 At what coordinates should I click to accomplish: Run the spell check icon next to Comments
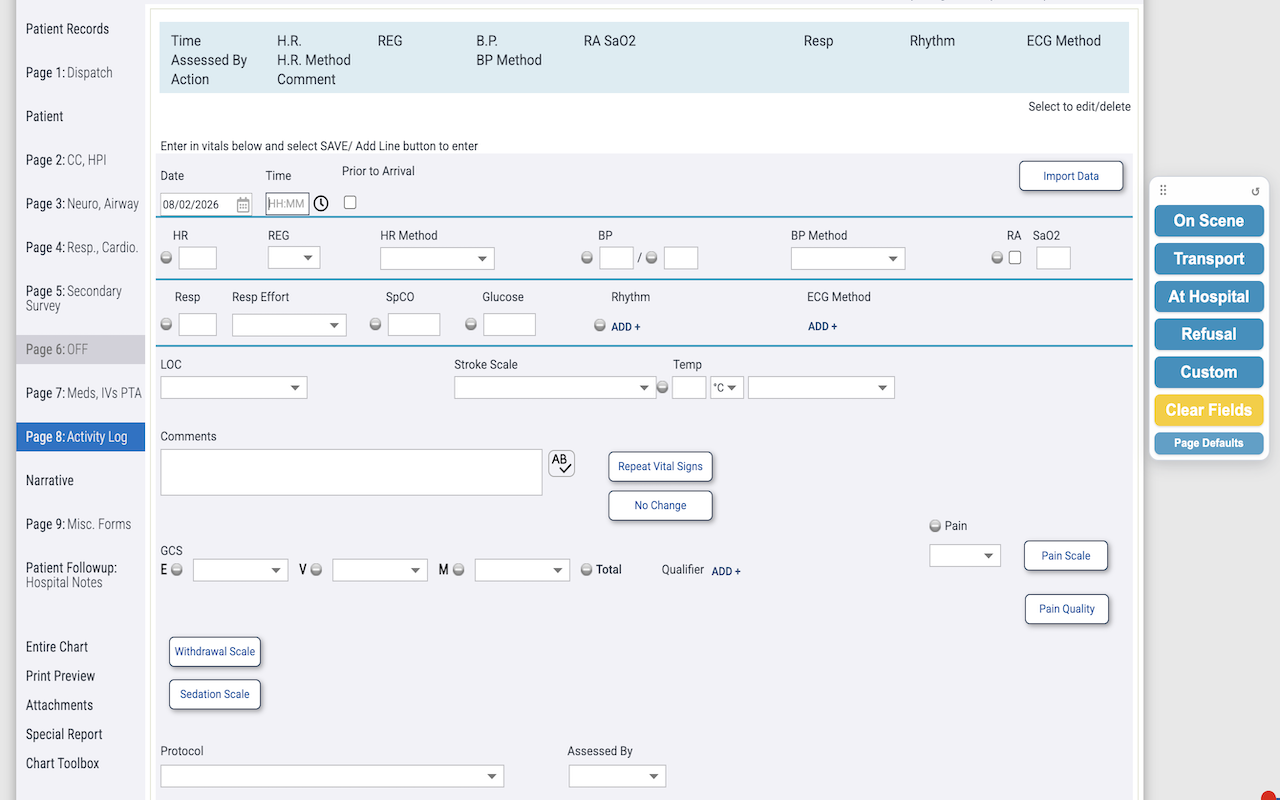(x=562, y=463)
